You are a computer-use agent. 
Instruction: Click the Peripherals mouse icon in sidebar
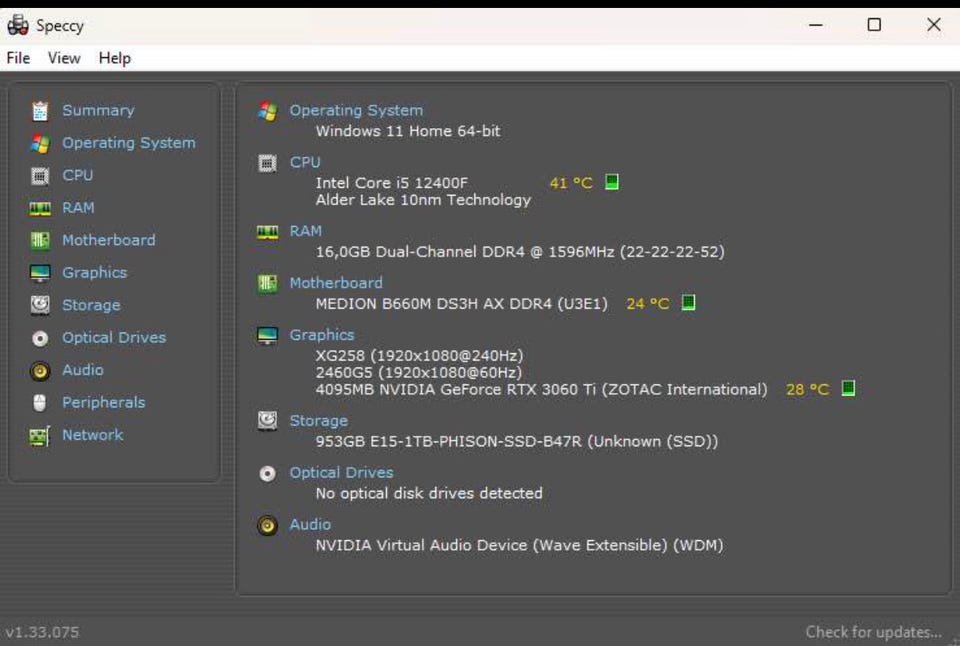pos(40,403)
